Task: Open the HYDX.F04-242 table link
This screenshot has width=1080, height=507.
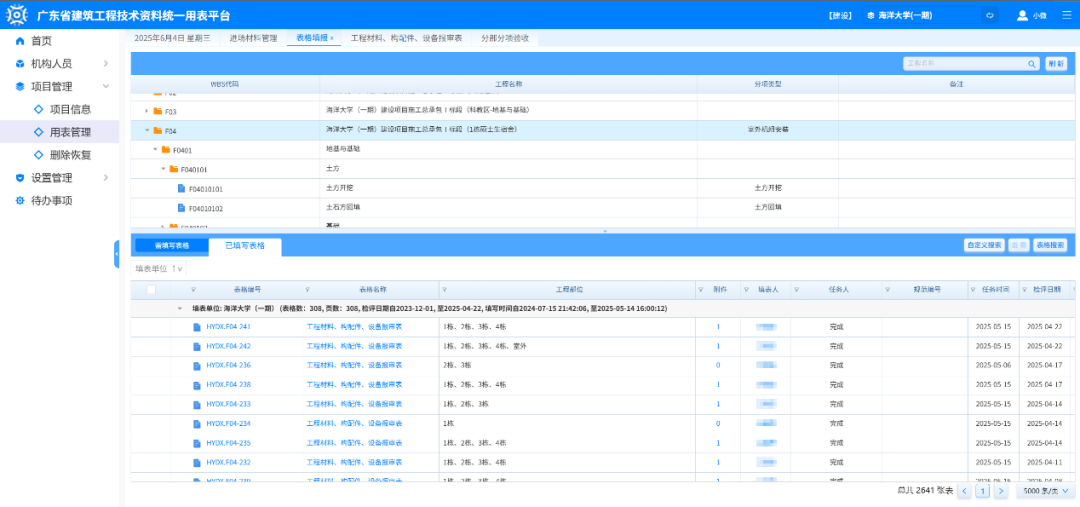Action: tap(228, 346)
